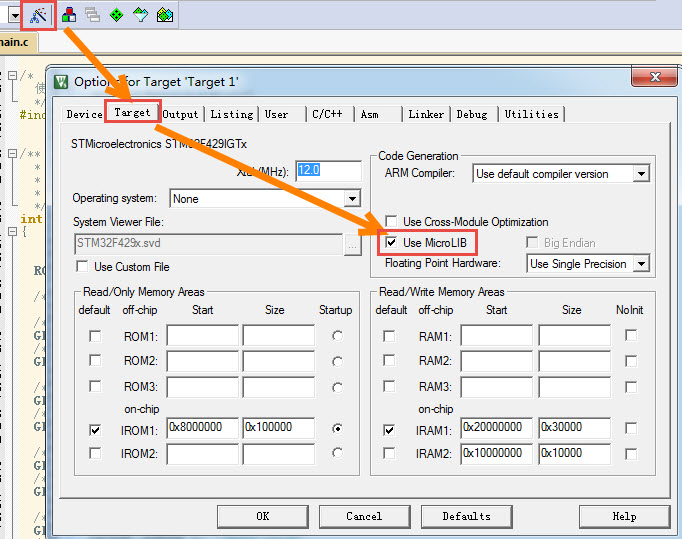682x539 pixels.
Task: Collapse the top comment fold marker in editor
Action: pos(13,76)
